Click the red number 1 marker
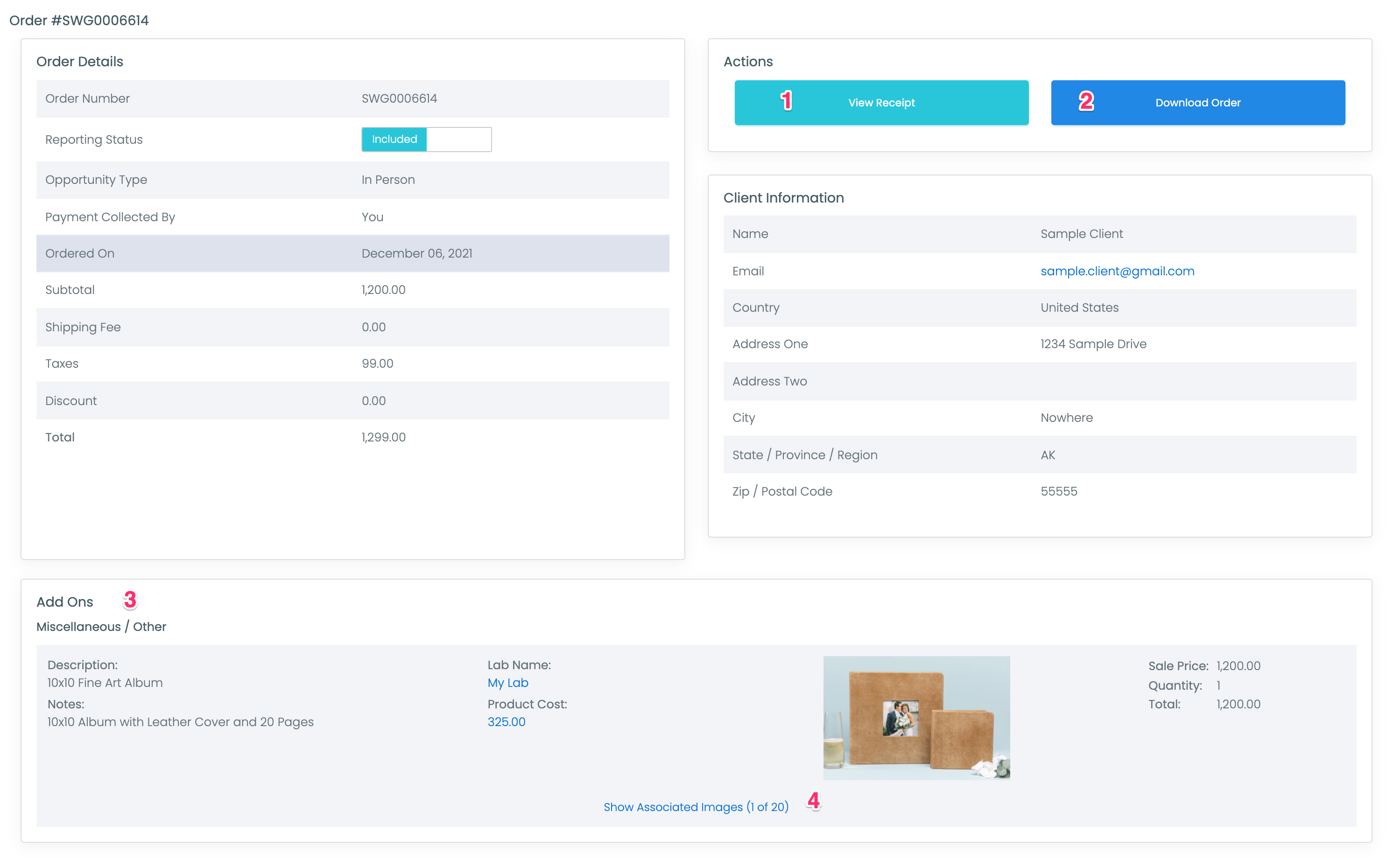The width and height of the screenshot is (1394, 868). [786, 101]
